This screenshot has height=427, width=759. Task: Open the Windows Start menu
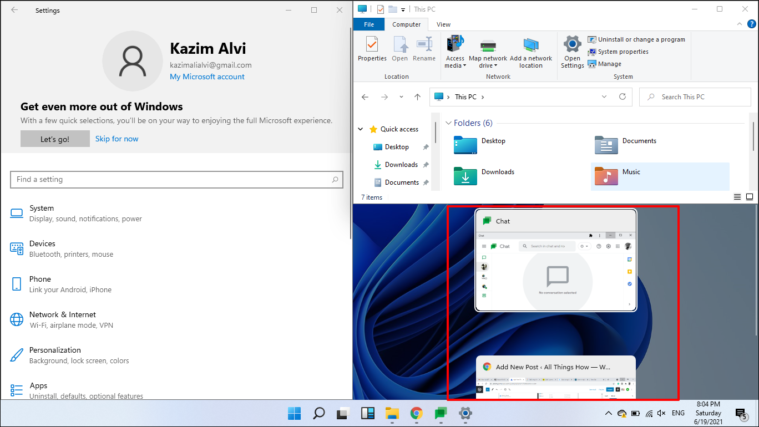(294, 413)
